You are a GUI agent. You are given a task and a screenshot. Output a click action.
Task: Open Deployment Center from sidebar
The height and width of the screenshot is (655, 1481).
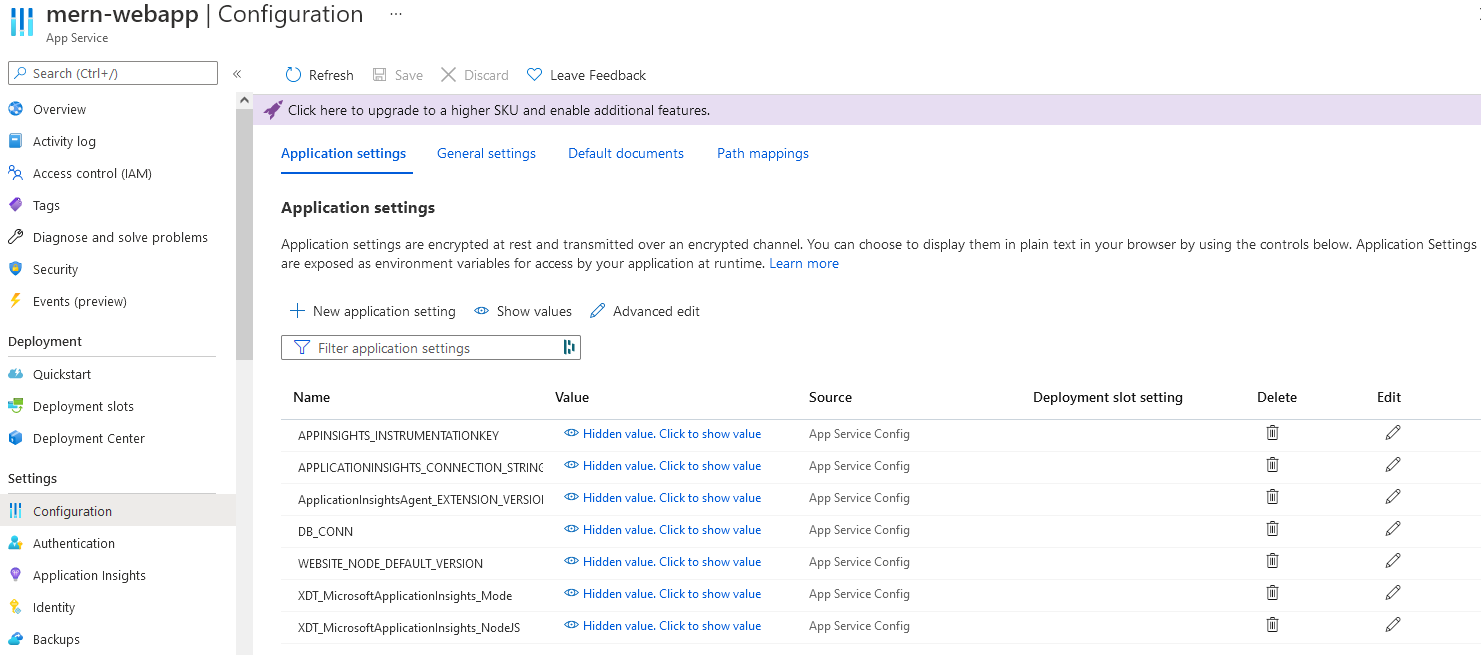point(88,438)
